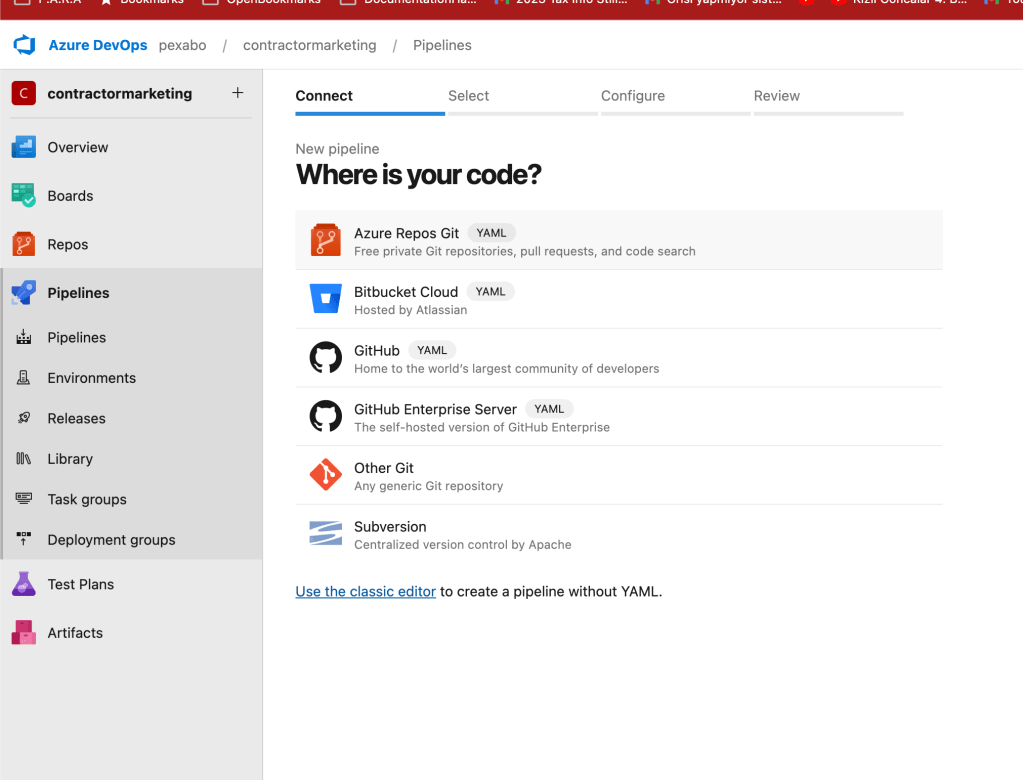Click the Environments icon
Viewport: 1023px width, 780px height.
tap(23, 378)
